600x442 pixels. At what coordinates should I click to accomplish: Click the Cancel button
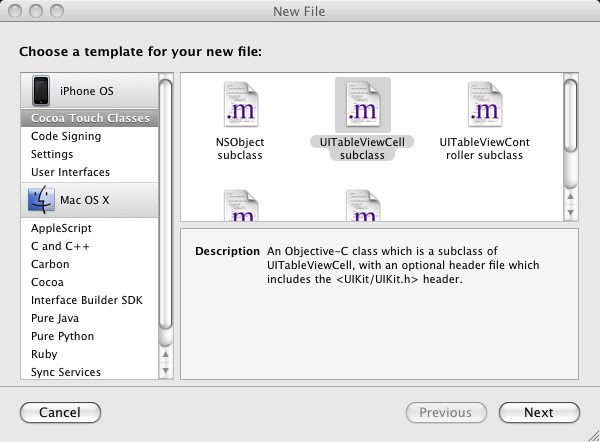(60, 413)
